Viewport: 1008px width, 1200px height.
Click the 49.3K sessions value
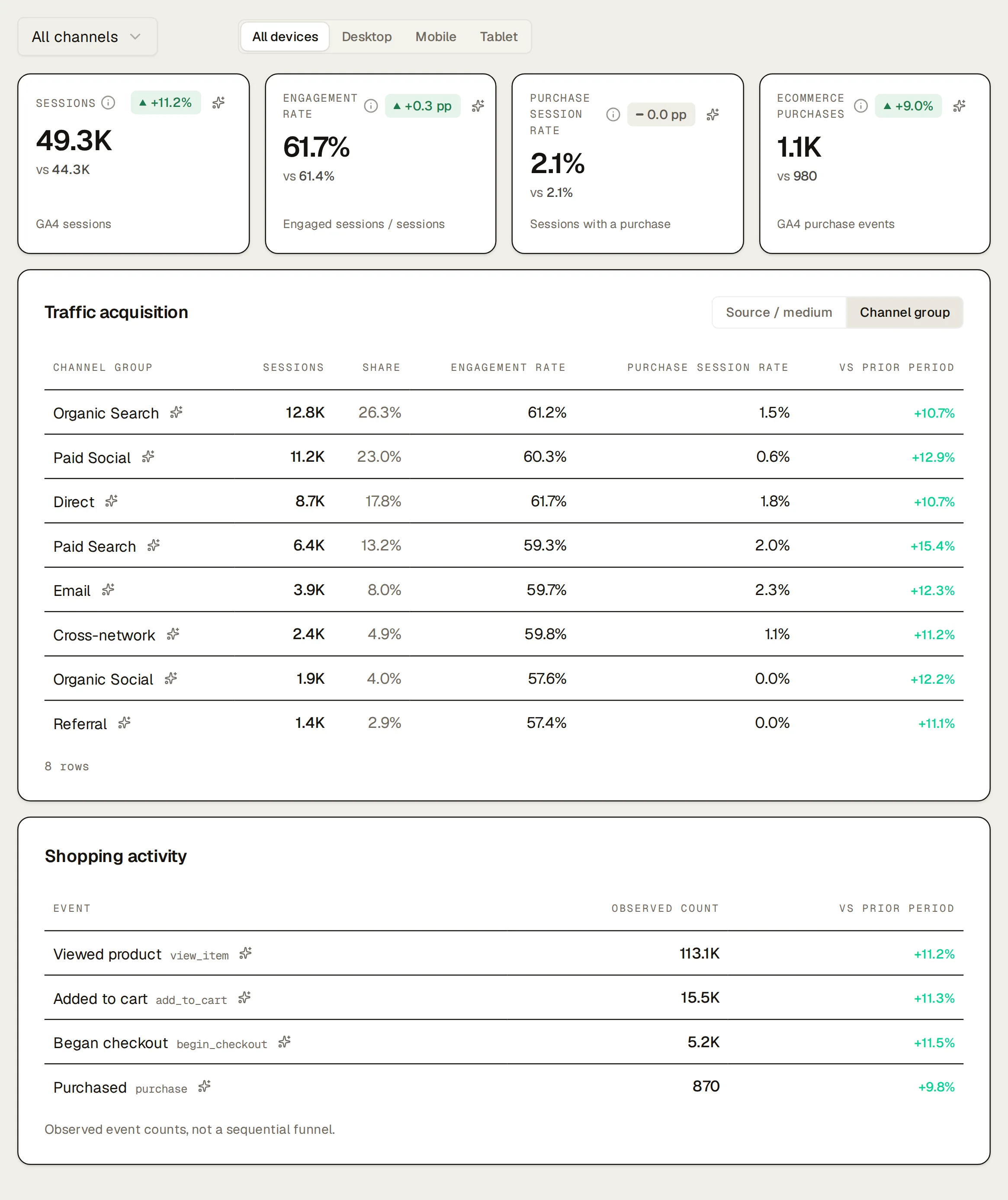(74, 140)
